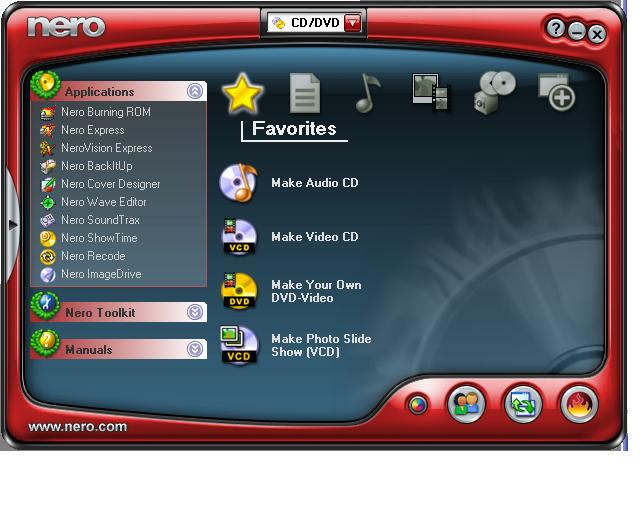Click the Nero BackItUp icon
The image size is (640, 512).
48,166
